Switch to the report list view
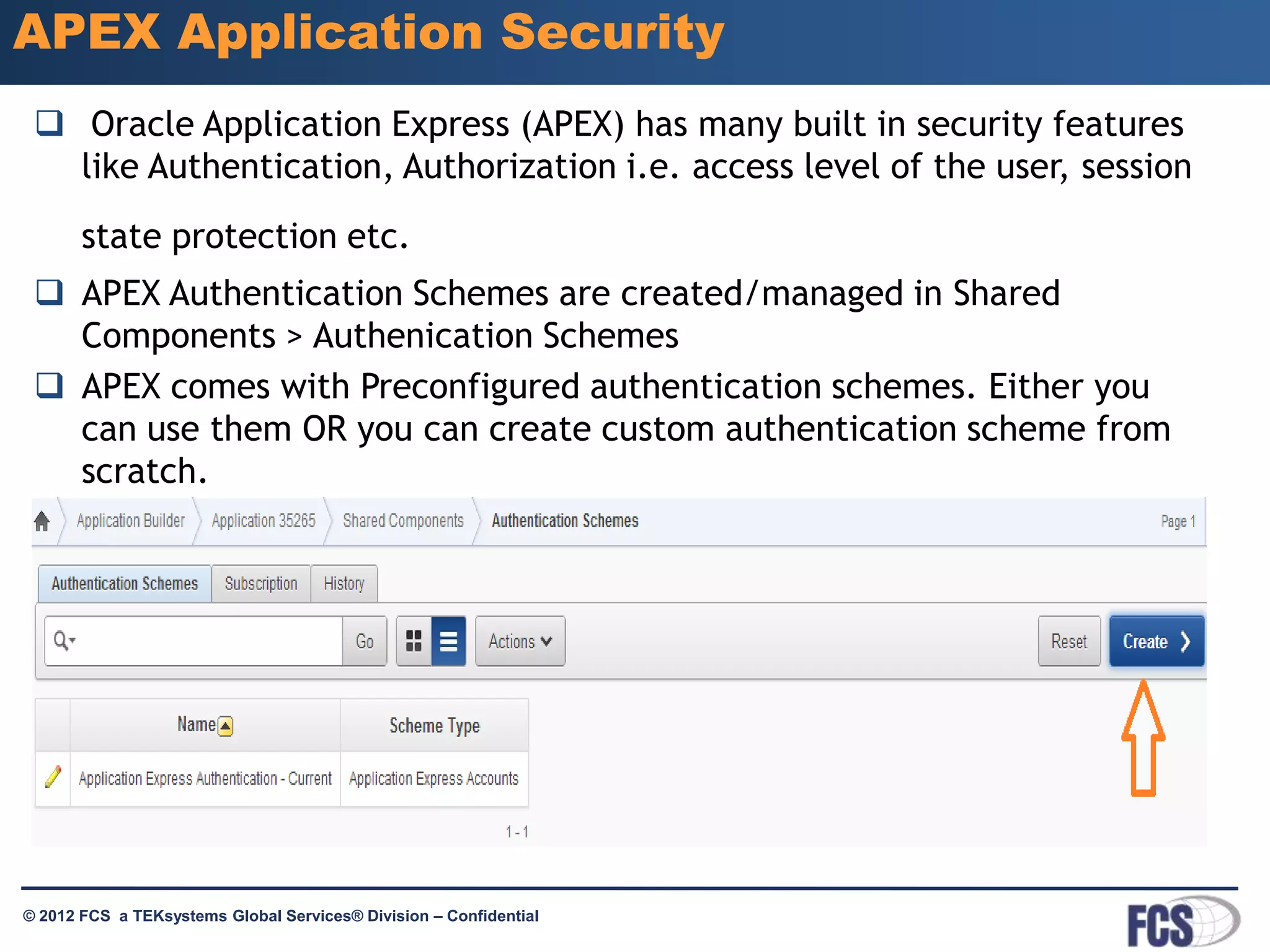This screenshot has width=1270, height=952. pyautogui.click(x=448, y=641)
